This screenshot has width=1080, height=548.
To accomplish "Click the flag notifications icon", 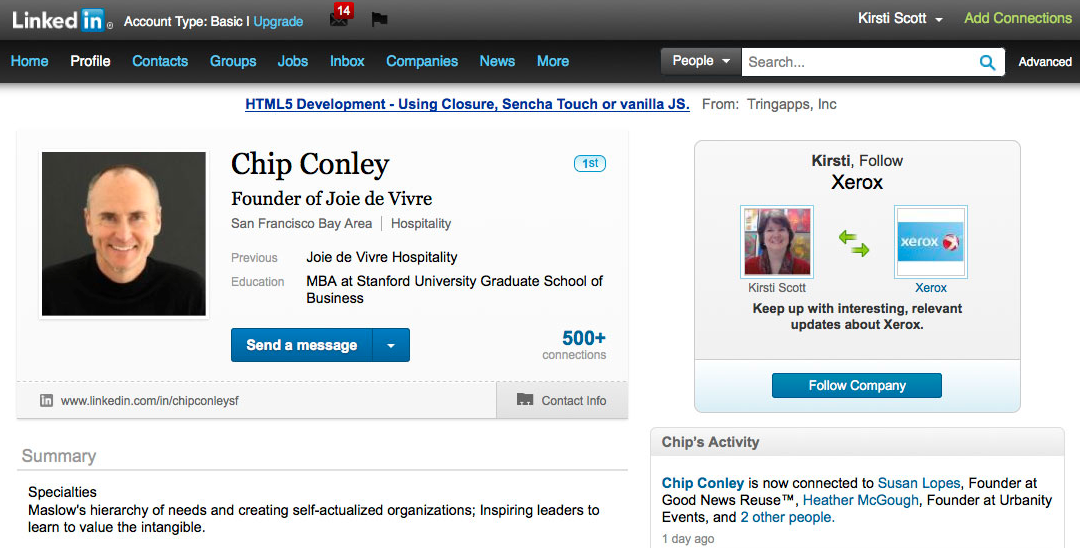I will coord(379,19).
